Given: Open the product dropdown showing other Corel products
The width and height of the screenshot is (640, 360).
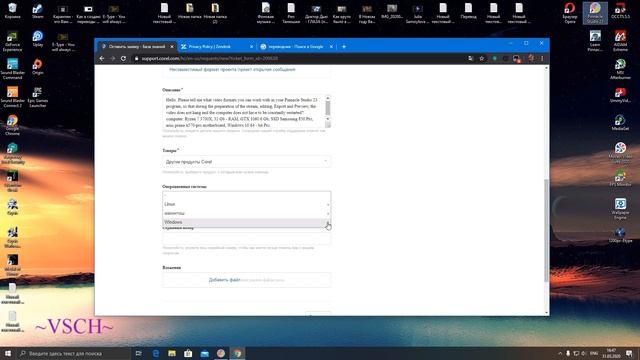Looking at the screenshot, I should [x=247, y=162].
